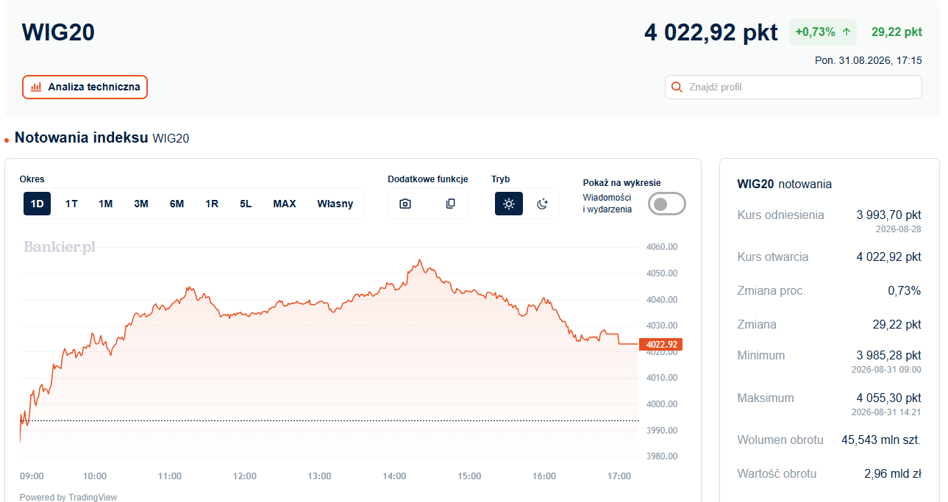Select the 1T period tab

(x=71, y=204)
